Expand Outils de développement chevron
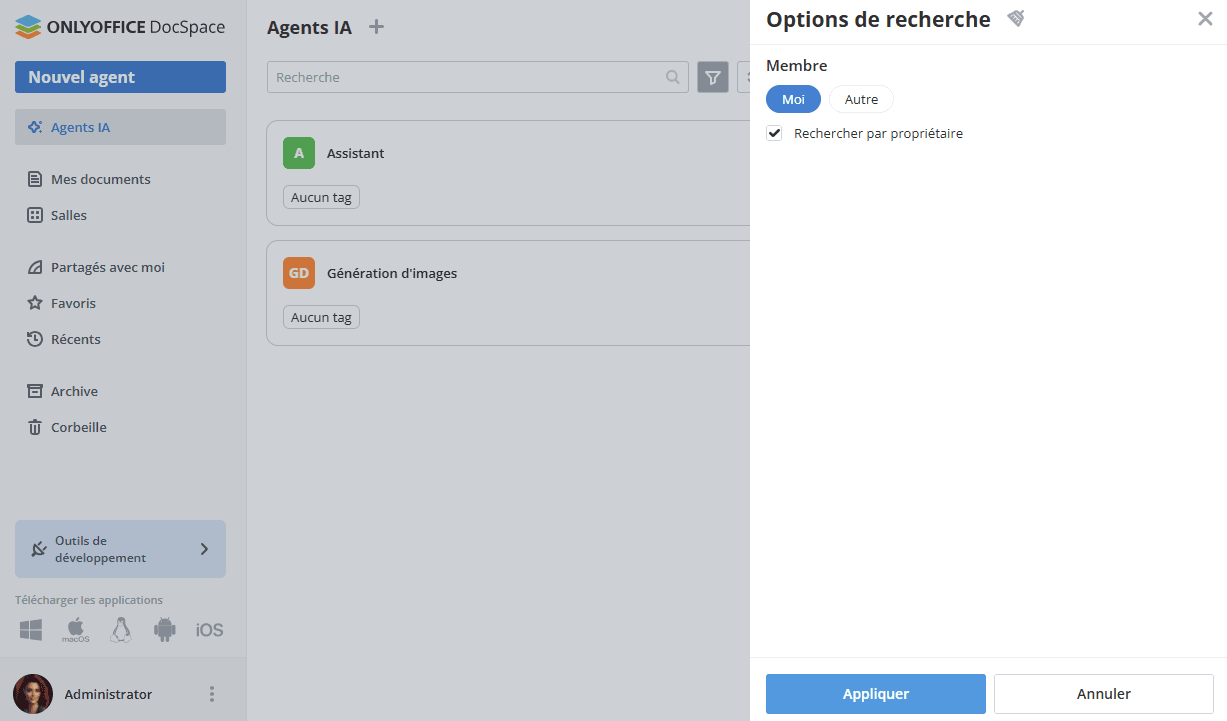Viewport: 1227px width, 721px height. coord(204,549)
